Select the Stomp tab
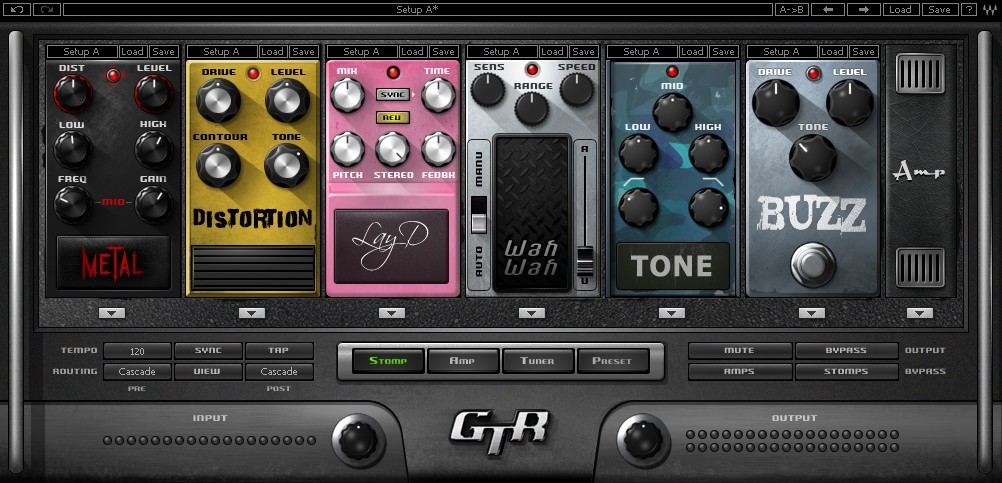 [388, 361]
